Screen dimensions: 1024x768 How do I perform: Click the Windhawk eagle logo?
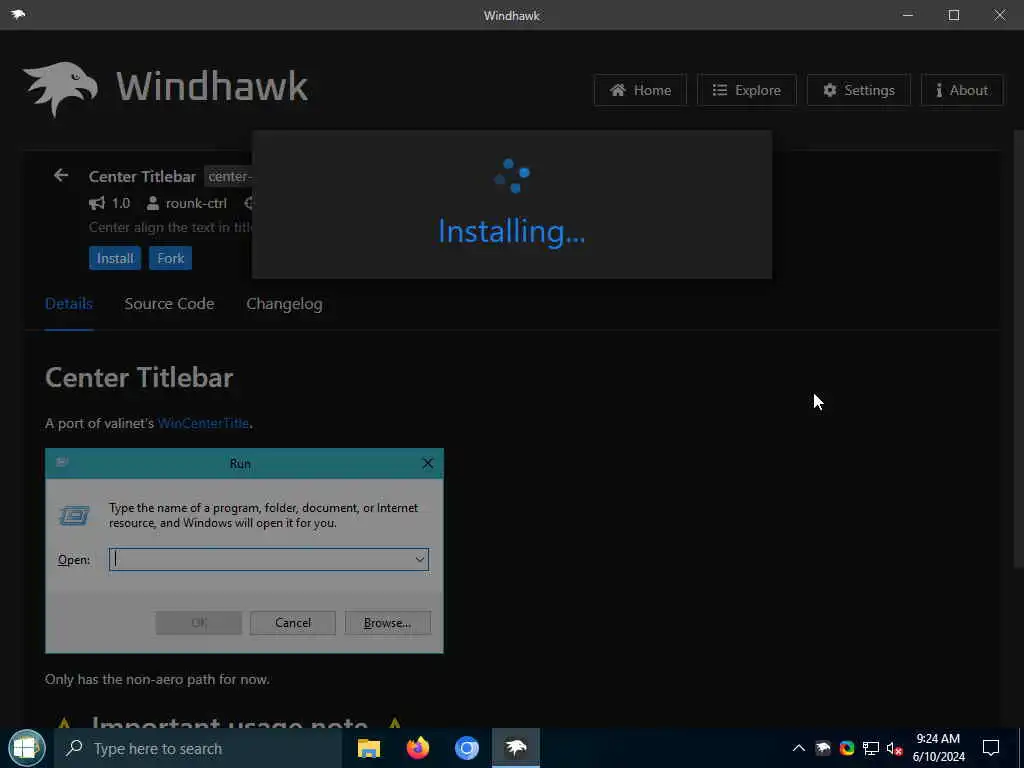[60, 88]
